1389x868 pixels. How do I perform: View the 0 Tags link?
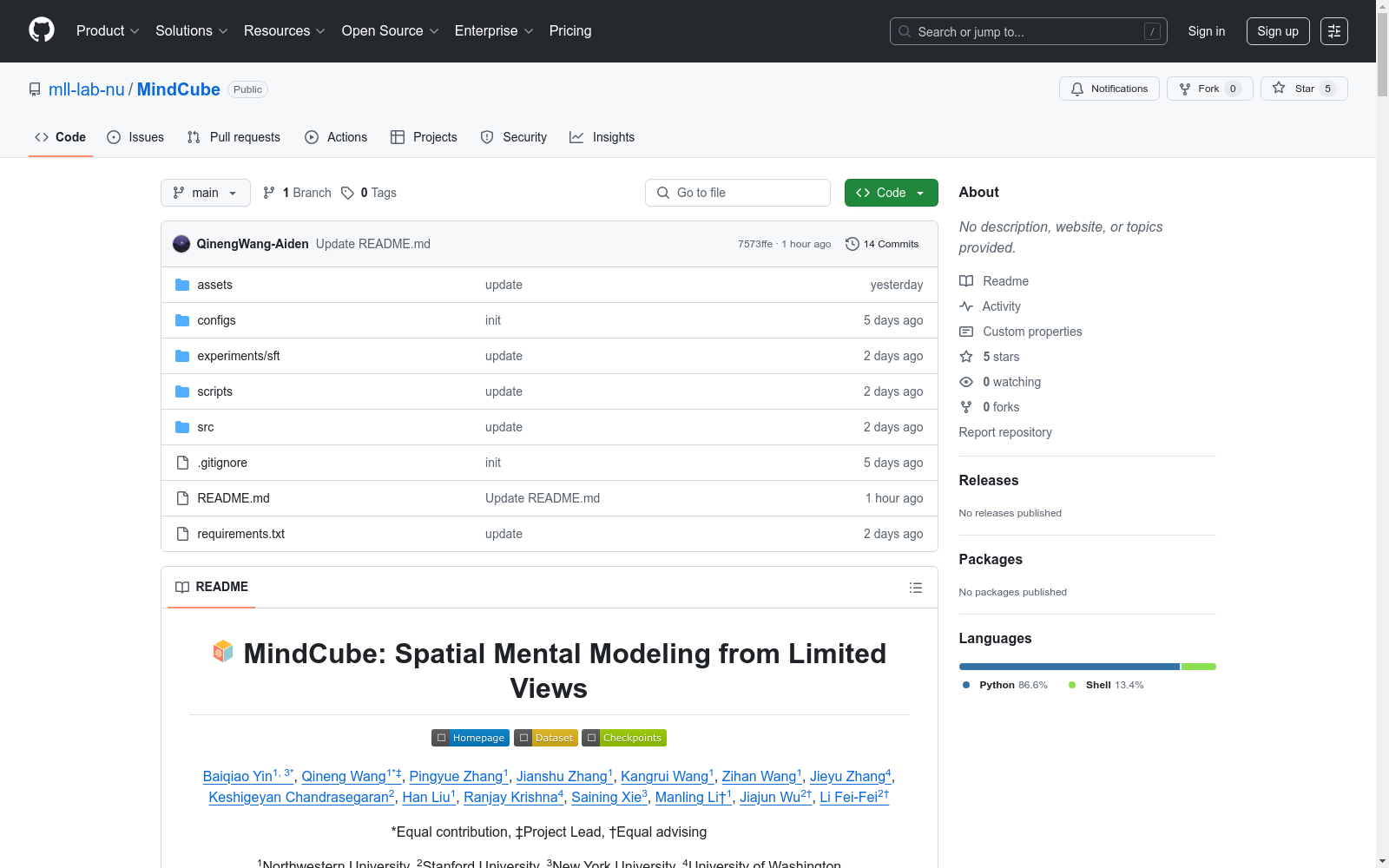click(x=369, y=193)
